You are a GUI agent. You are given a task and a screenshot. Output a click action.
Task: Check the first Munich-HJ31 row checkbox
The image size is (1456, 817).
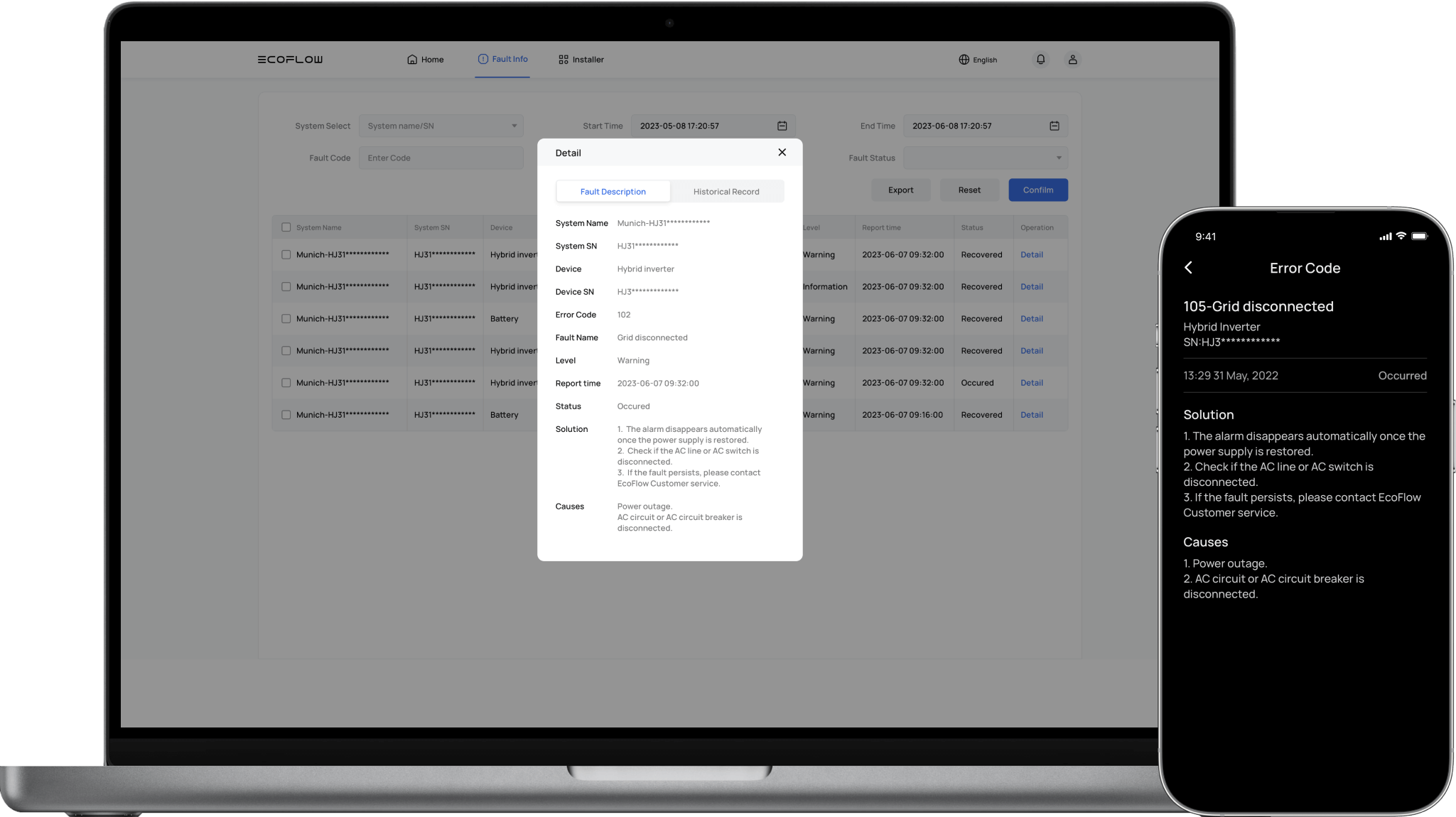coord(286,254)
